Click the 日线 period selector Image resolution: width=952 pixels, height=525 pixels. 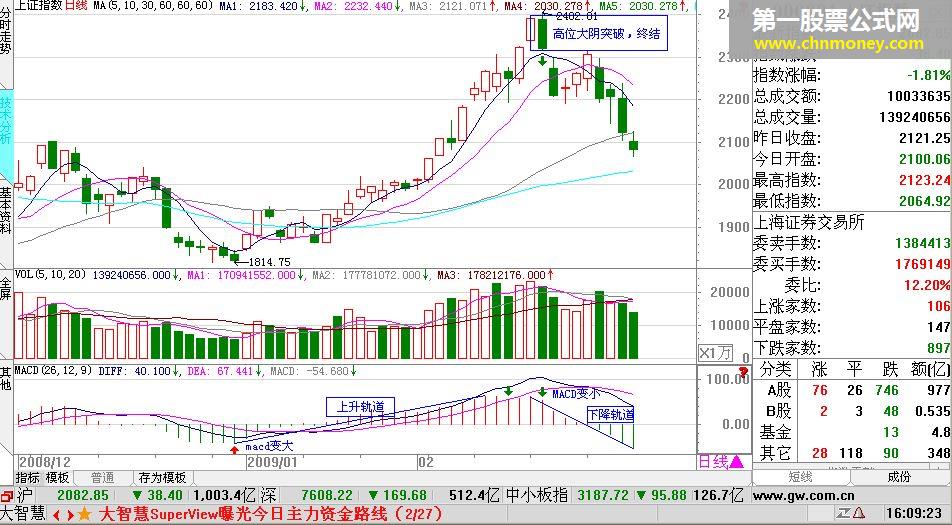click(713, 462)
